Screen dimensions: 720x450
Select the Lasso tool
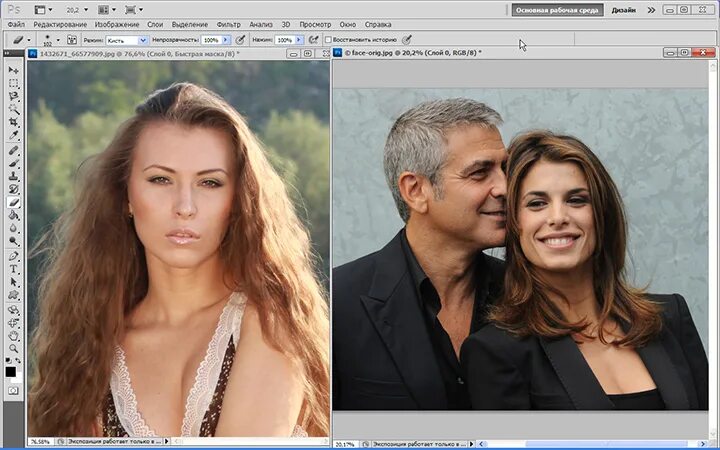(x=13, y=96)
